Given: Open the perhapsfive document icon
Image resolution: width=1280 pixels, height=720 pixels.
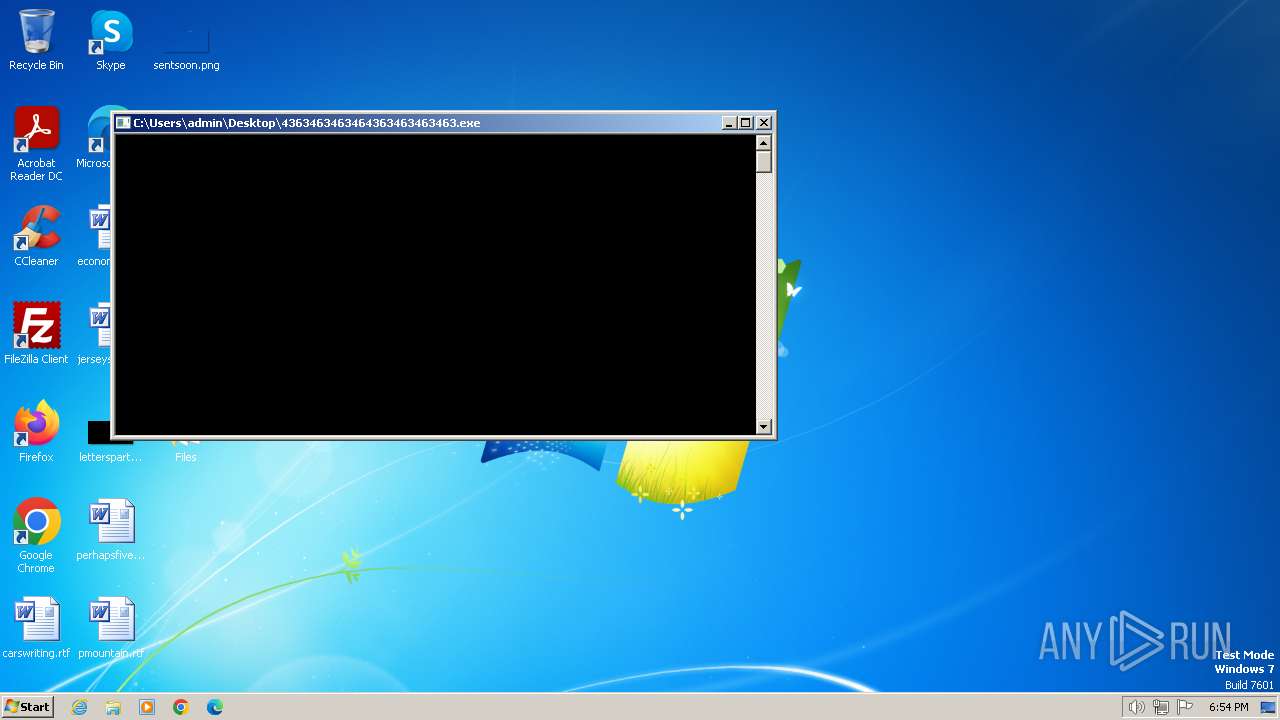Looking at the screenshot, I should click(x=110, y=530).
